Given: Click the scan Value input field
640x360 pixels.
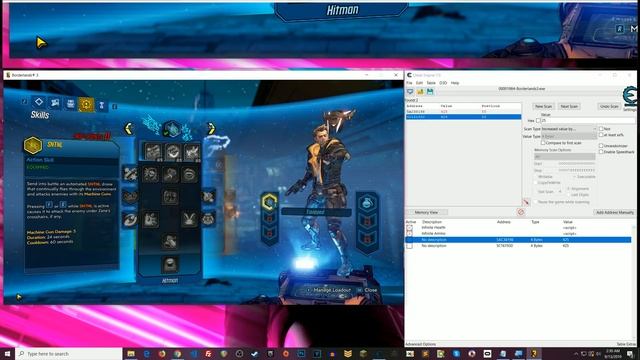Looking at the screenshot, I should (588, 121).
